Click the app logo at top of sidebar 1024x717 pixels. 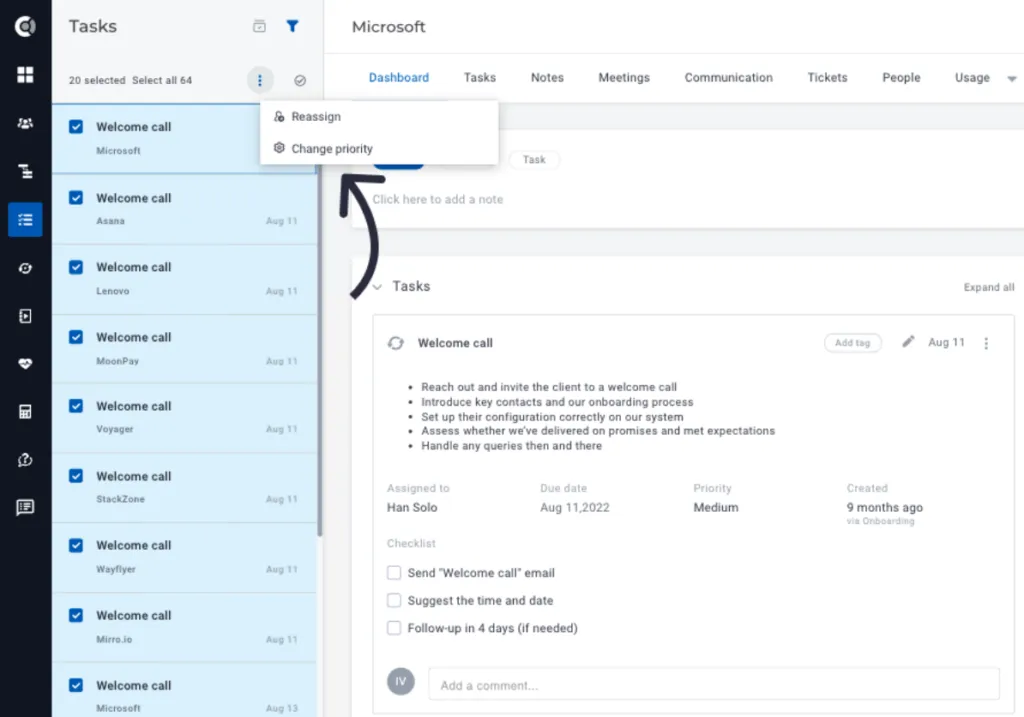coord(25,26)
